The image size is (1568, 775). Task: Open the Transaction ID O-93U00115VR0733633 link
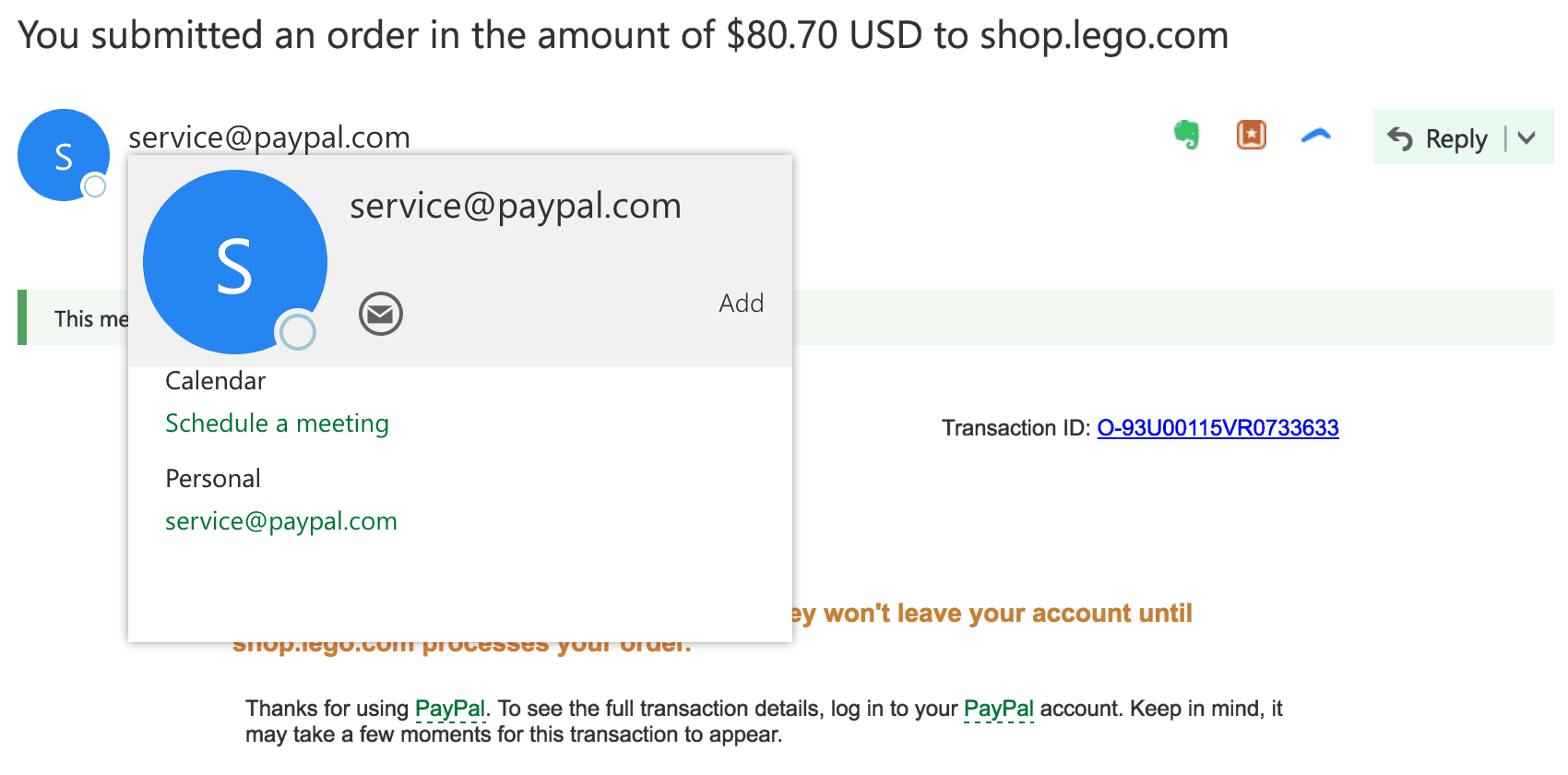1218,427
